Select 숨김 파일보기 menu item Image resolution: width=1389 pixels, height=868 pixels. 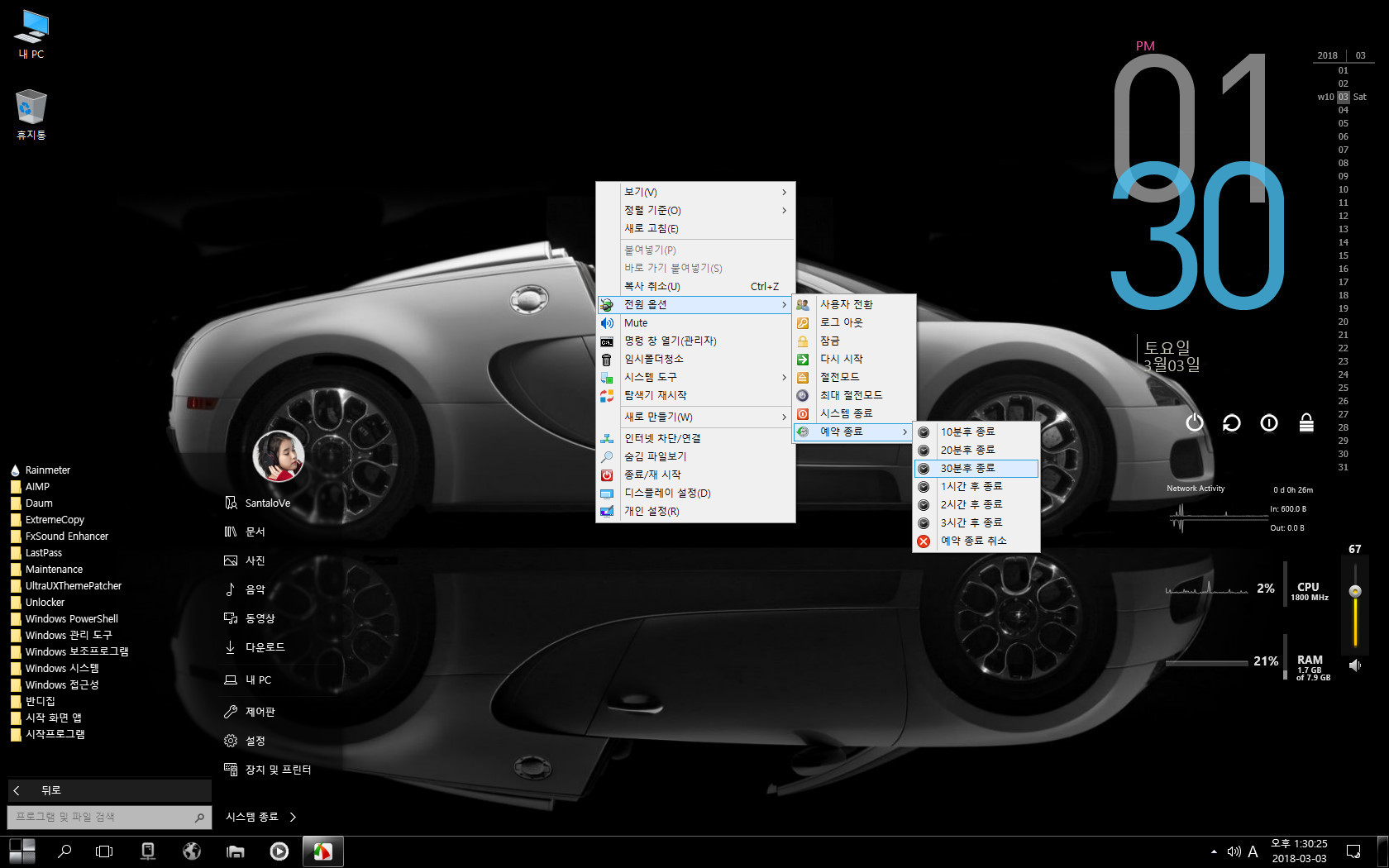695,456
